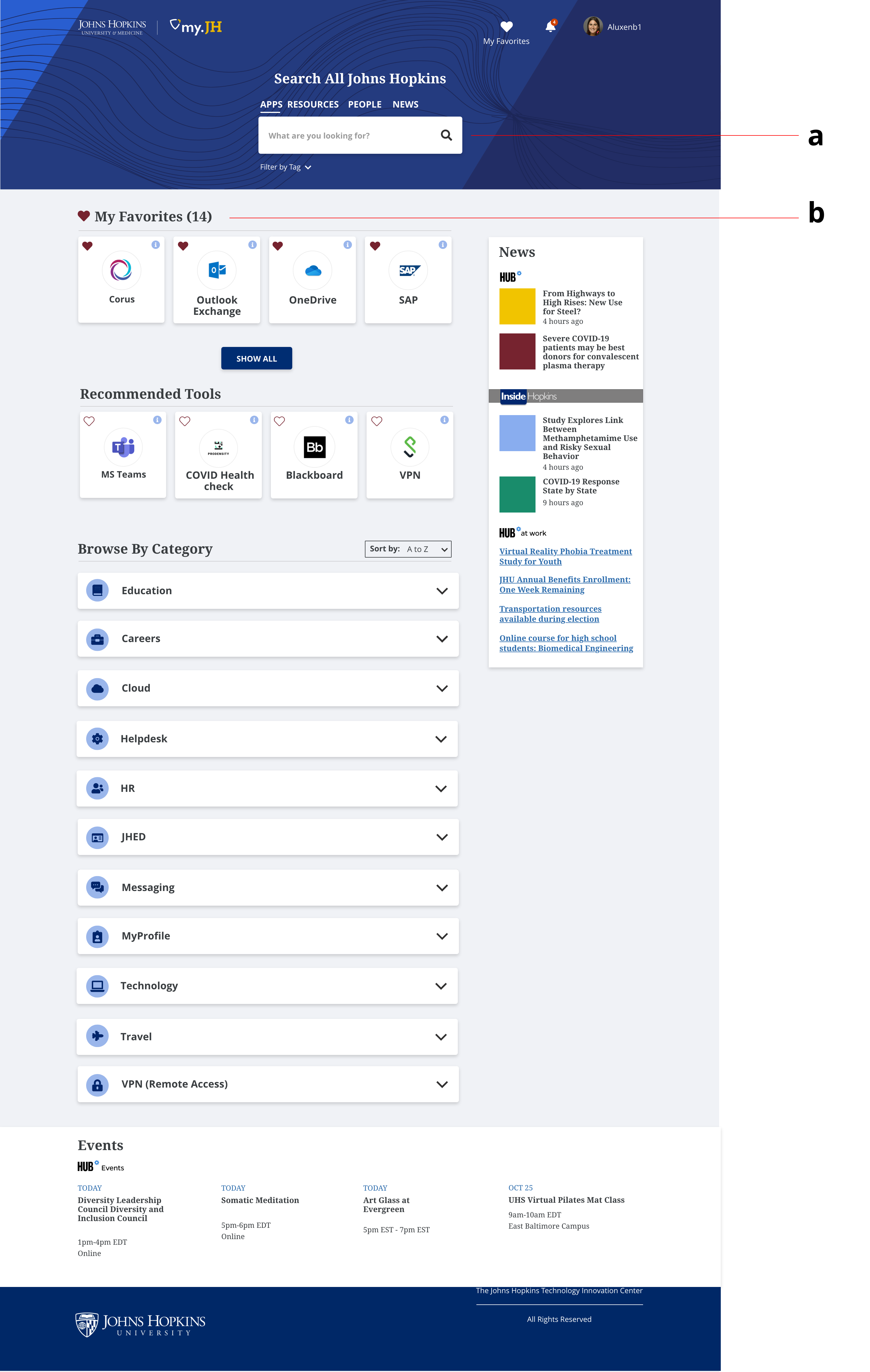Image resolution: width=870 pixels, height=1372 pixels.
Task: Click the notification bell icon
Action: [x=550, y=26]
